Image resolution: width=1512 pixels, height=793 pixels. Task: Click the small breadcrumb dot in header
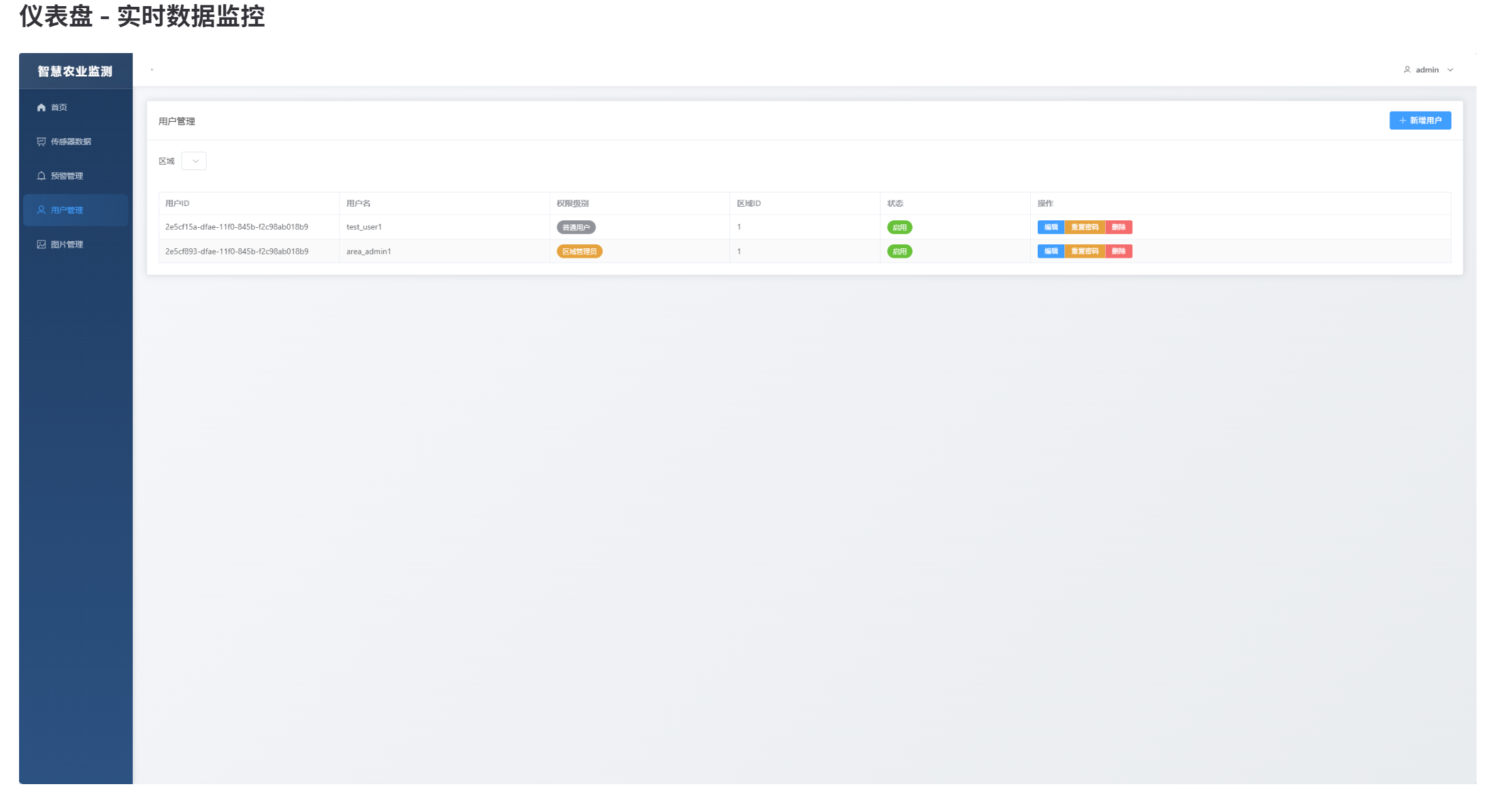pyautogui.click(x=152, y=69)
